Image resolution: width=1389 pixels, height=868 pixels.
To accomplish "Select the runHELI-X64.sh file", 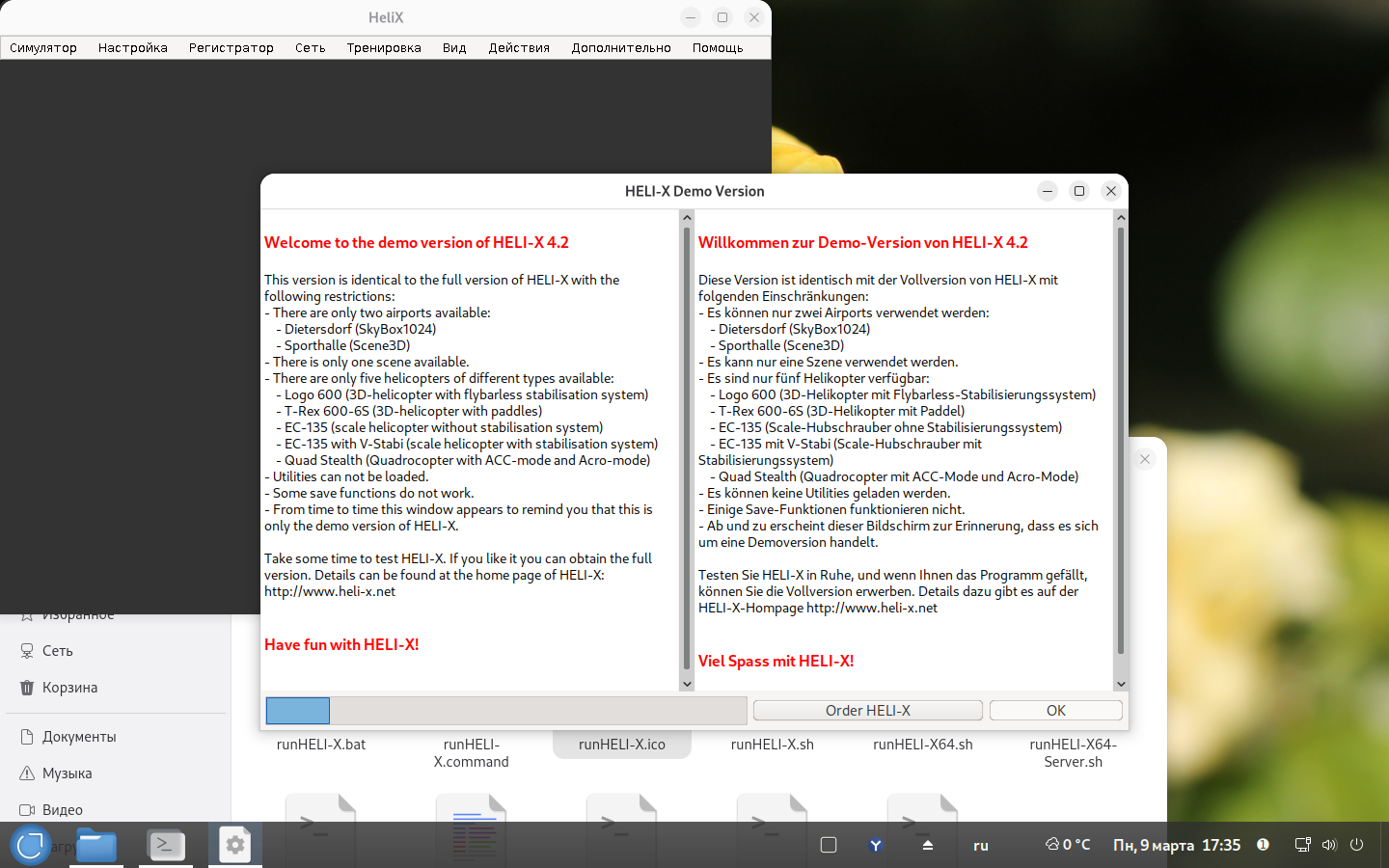I will (923, 745).
